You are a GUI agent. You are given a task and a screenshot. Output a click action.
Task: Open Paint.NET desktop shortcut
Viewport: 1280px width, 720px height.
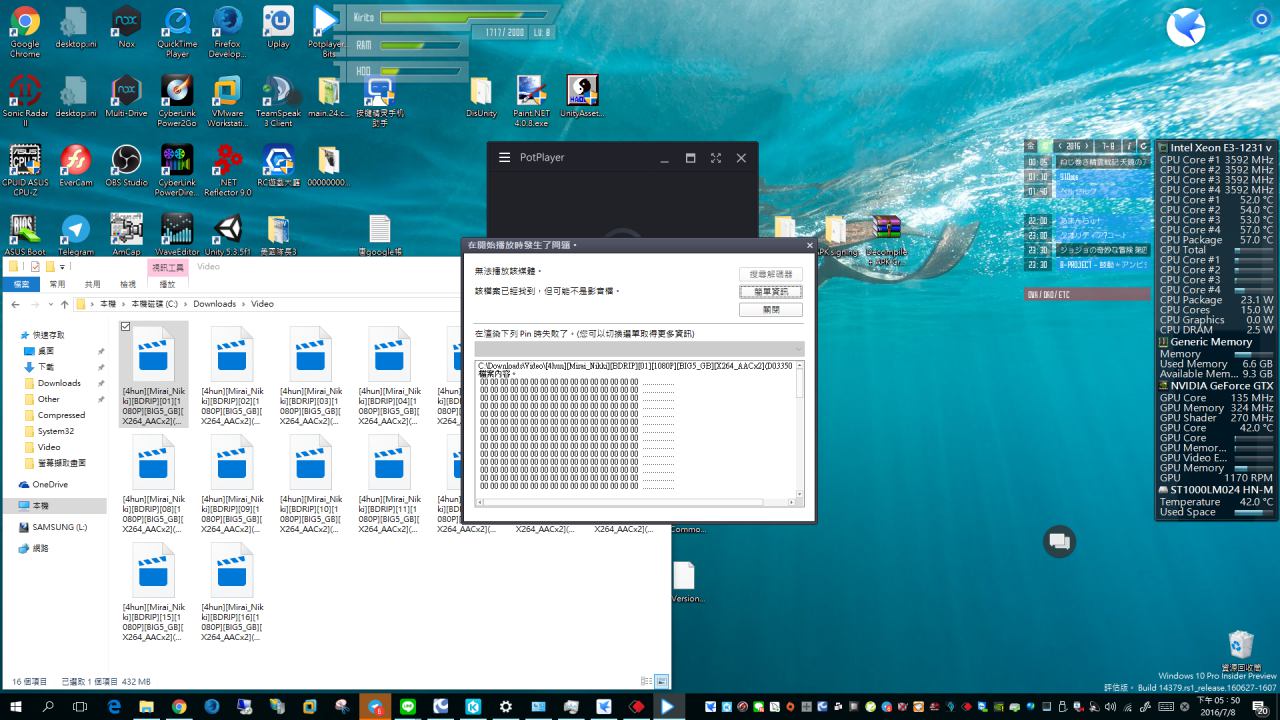click(x=531, y=92)
